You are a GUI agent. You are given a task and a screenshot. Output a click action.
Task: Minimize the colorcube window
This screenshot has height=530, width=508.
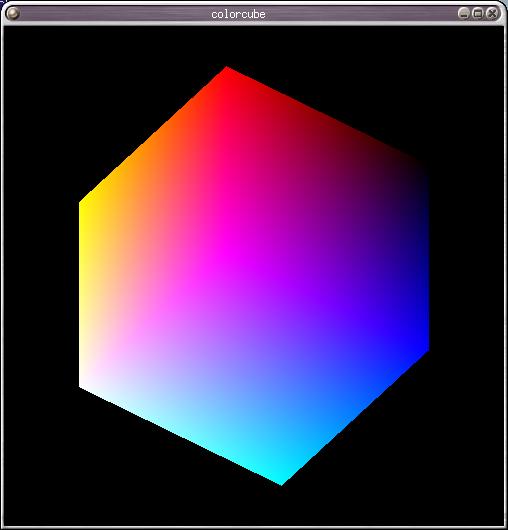coord(463,14)
